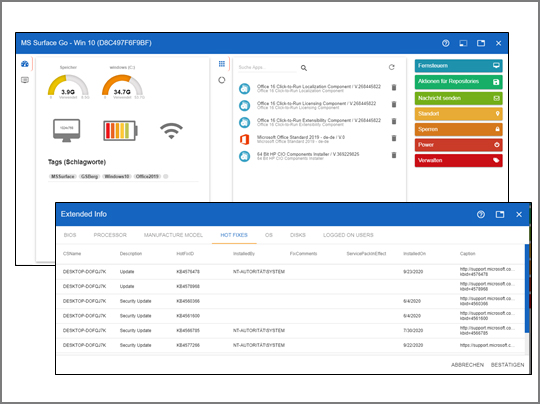This screenshot has height=404, width=540.
Task: Switch to the OS tab
Action: click(x=269, y=235)
